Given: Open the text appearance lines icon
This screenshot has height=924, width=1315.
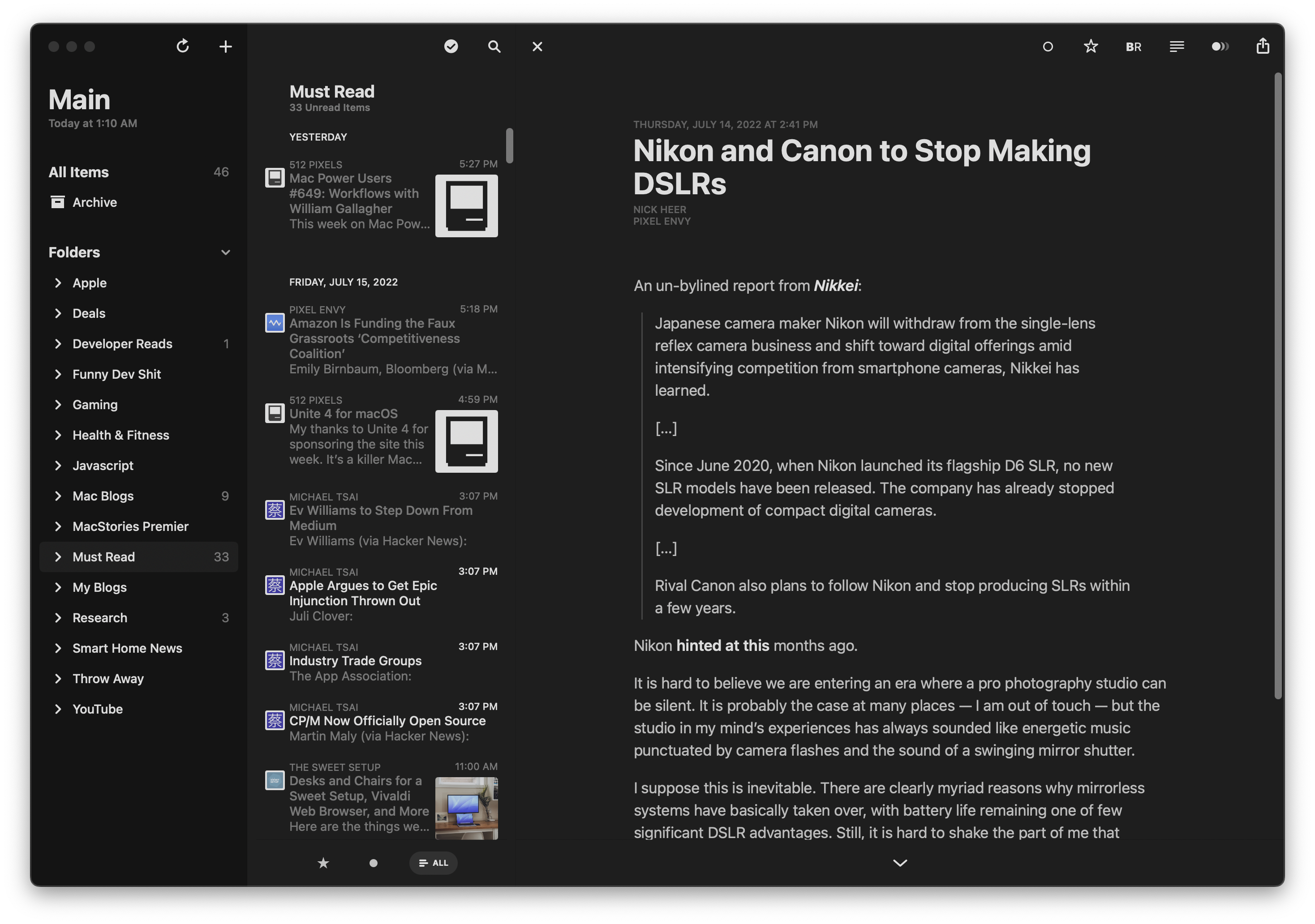Looking at the screenshot, I should click(x=1177, y=47).
